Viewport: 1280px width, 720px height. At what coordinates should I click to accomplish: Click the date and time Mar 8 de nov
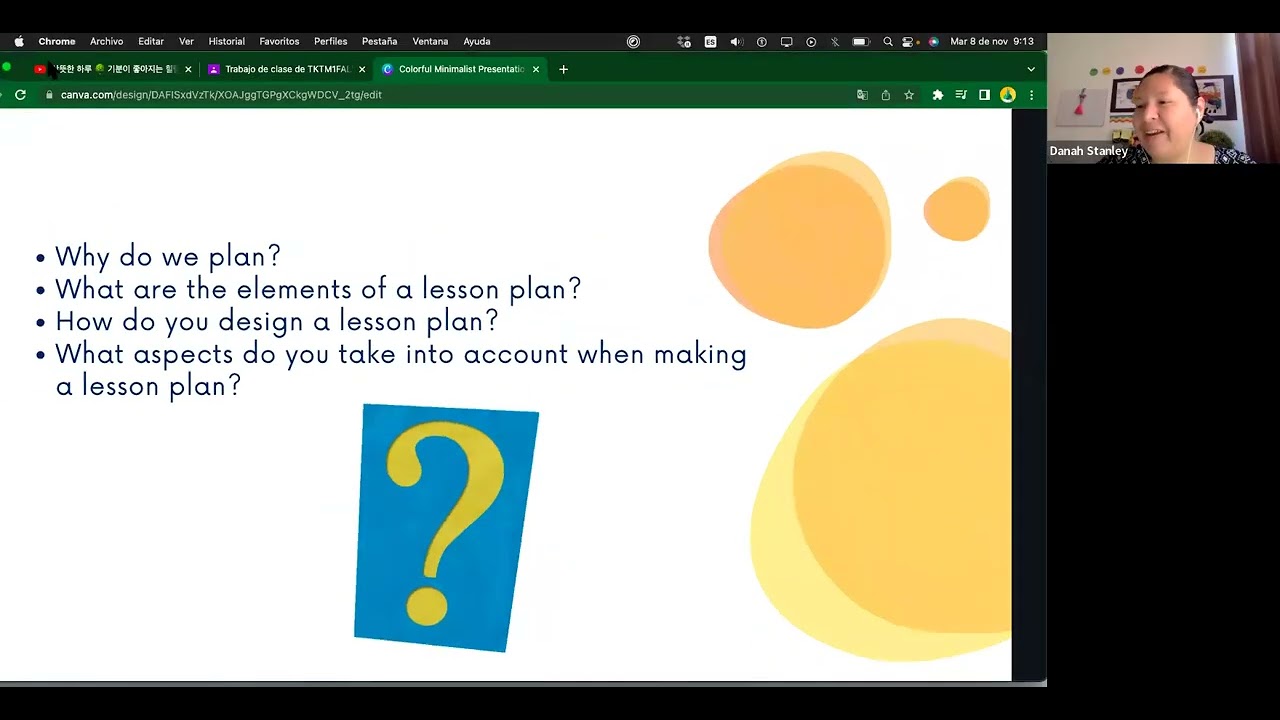pyautogui.click(x=992, y=41)
